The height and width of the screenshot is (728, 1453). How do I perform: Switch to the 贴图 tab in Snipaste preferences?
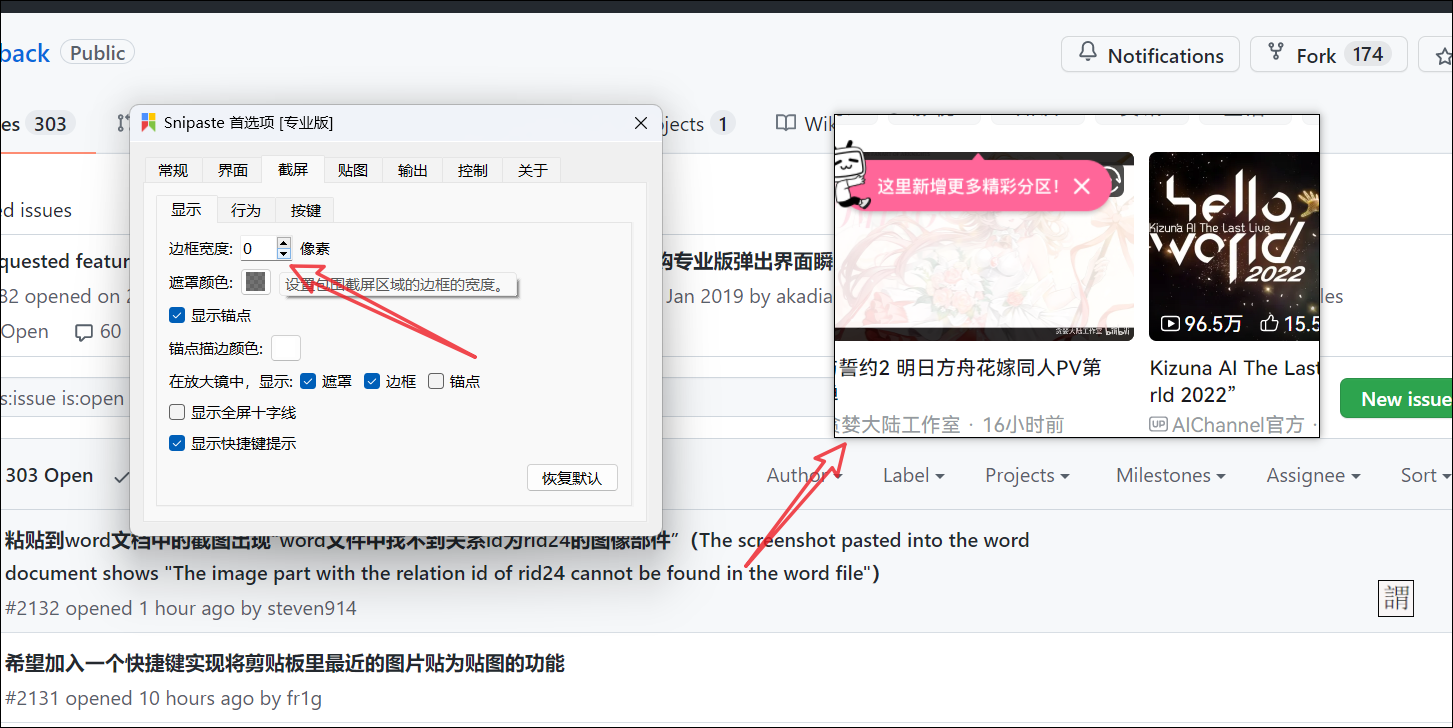pos(352,170)
